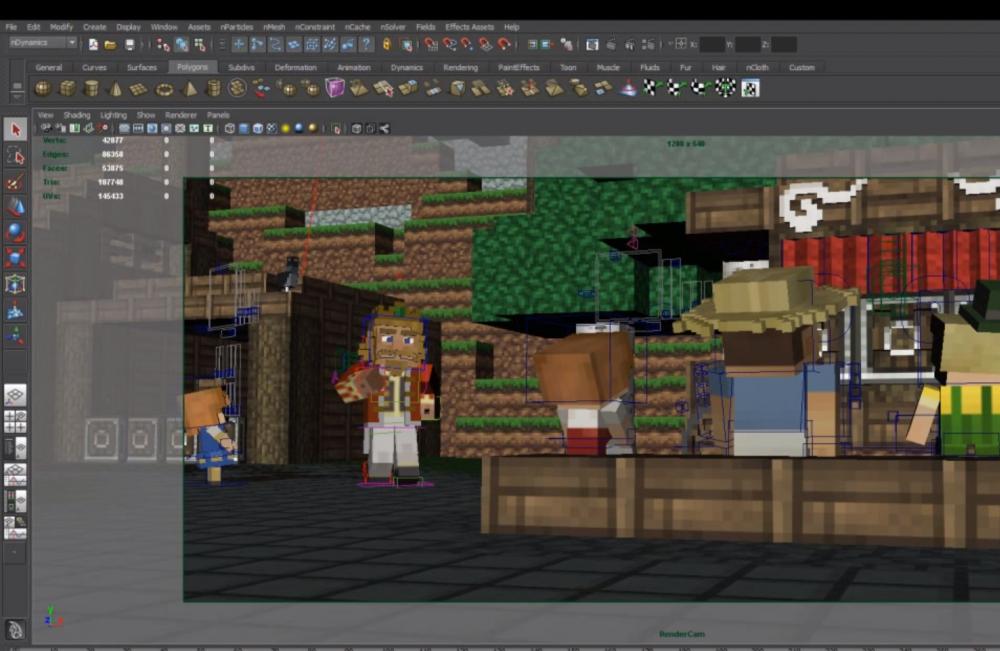This screenshot has height=651, width=1000.
Task: Click the Faces count value 53875
Action: click(x=112, y=168)
